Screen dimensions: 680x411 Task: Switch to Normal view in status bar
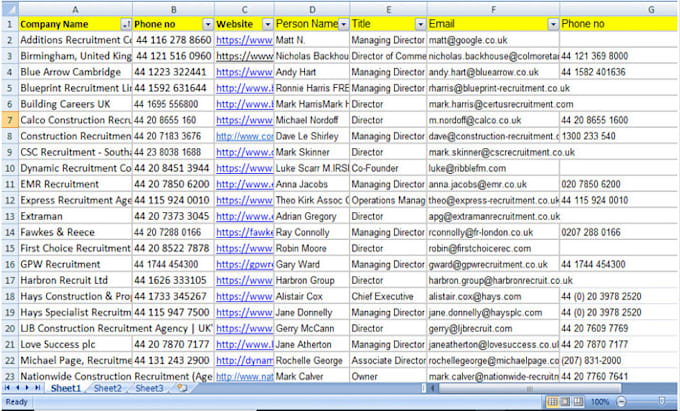552,402
